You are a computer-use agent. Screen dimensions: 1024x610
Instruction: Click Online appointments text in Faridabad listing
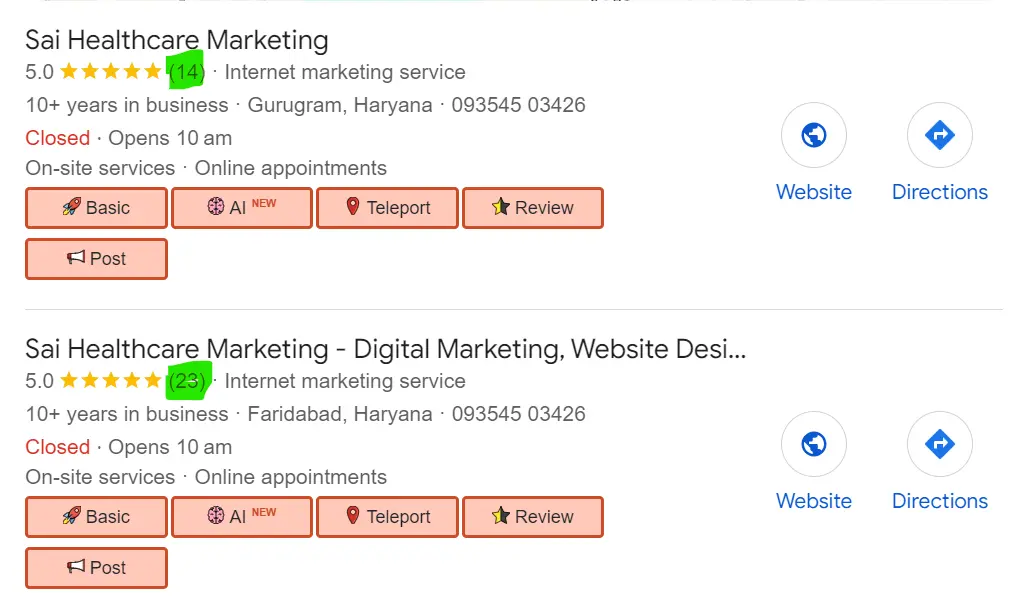291,477
